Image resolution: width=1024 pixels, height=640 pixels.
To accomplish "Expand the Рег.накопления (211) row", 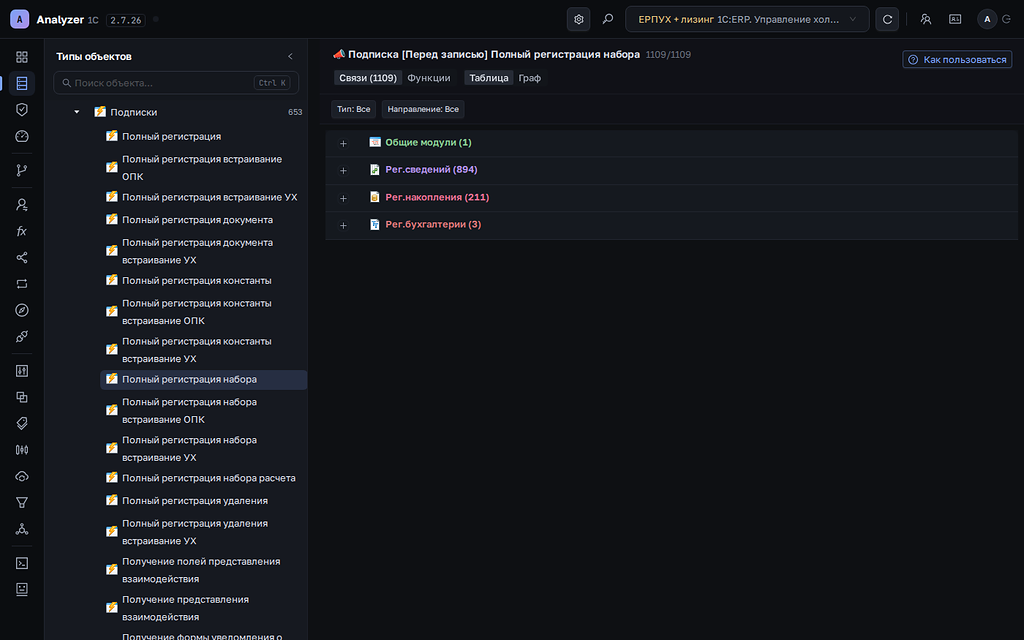I will point(344,198).
